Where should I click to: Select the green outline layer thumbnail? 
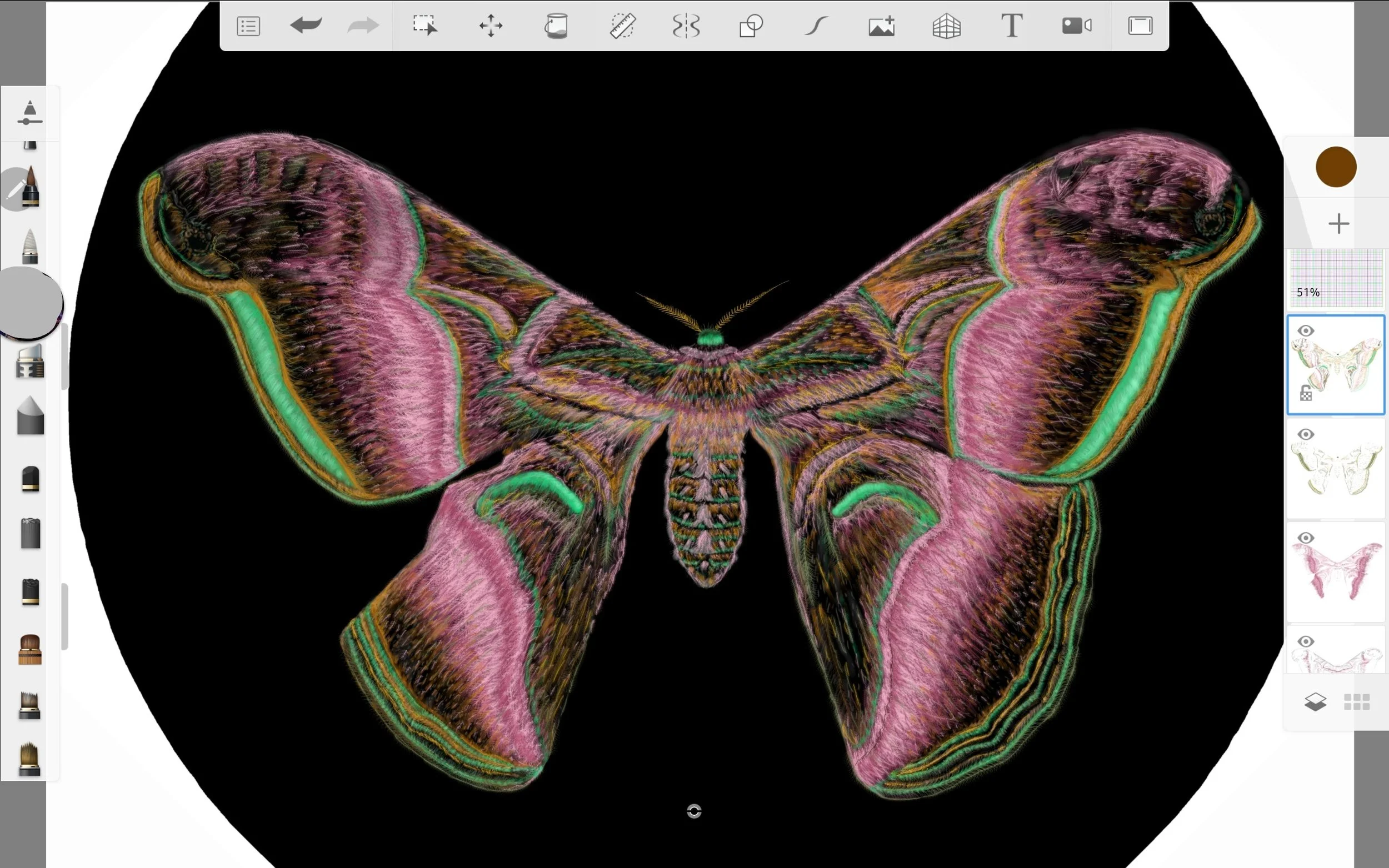coord(1336,469)
